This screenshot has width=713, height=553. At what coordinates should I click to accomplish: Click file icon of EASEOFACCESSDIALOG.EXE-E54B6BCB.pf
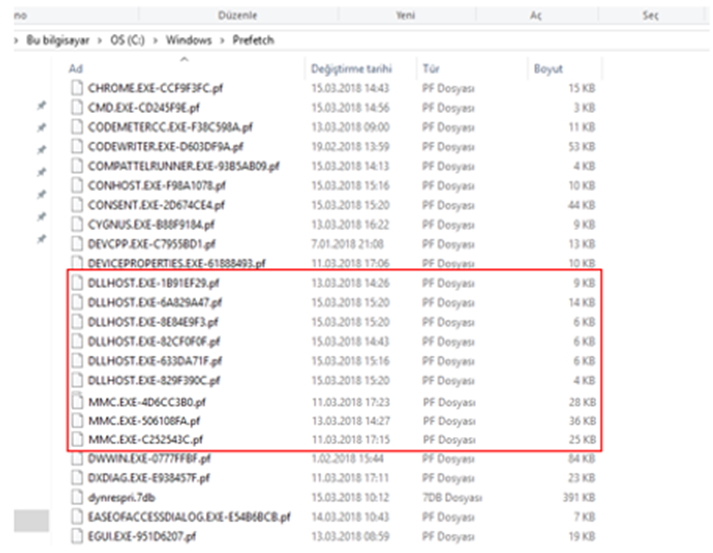tap(77, 517)
